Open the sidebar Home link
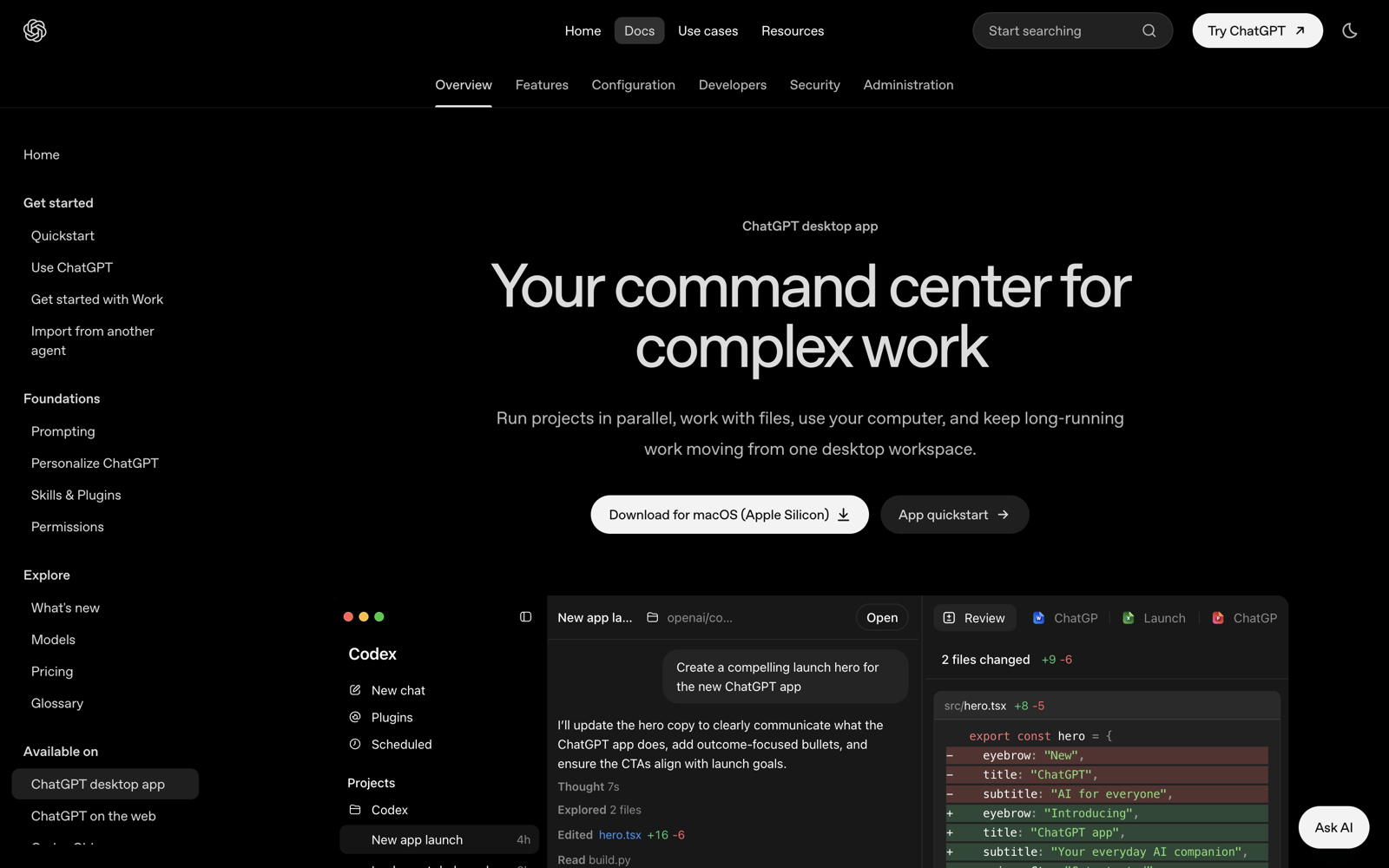 click(42, 155)
